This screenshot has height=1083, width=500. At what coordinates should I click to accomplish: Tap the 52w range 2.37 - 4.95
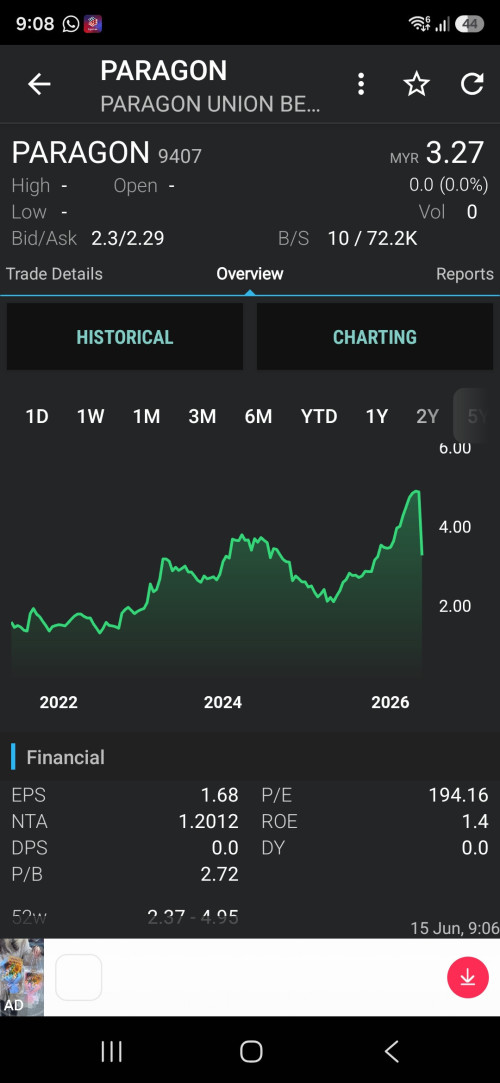(x=193, y=917)
